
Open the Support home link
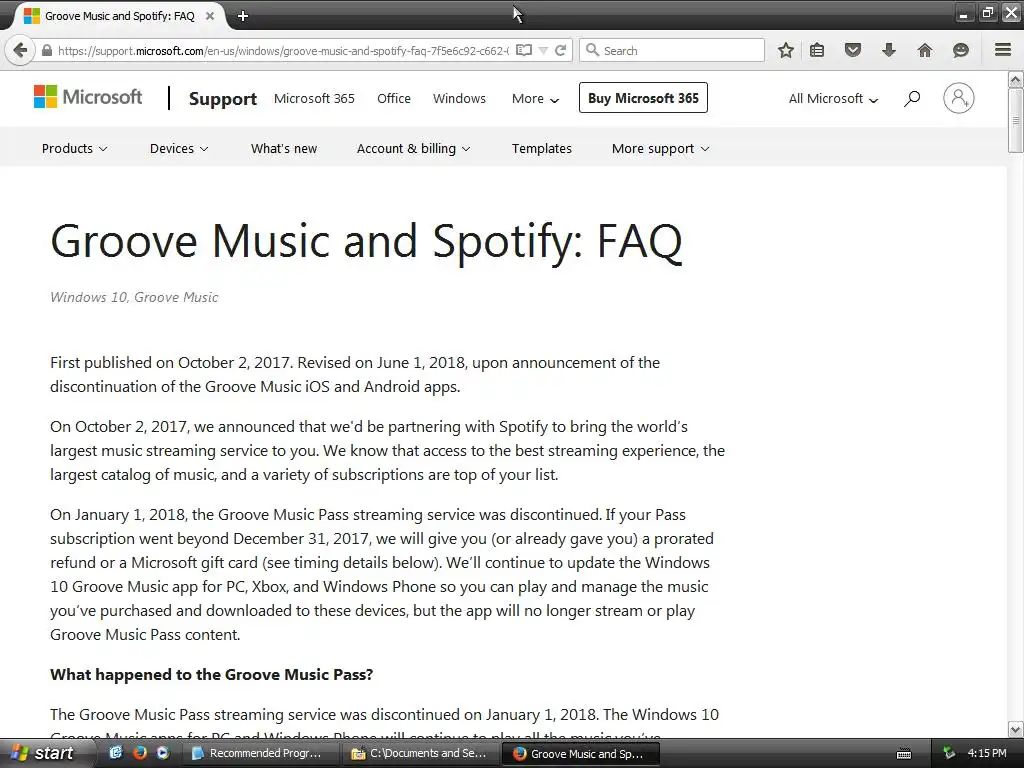(223, 99)
